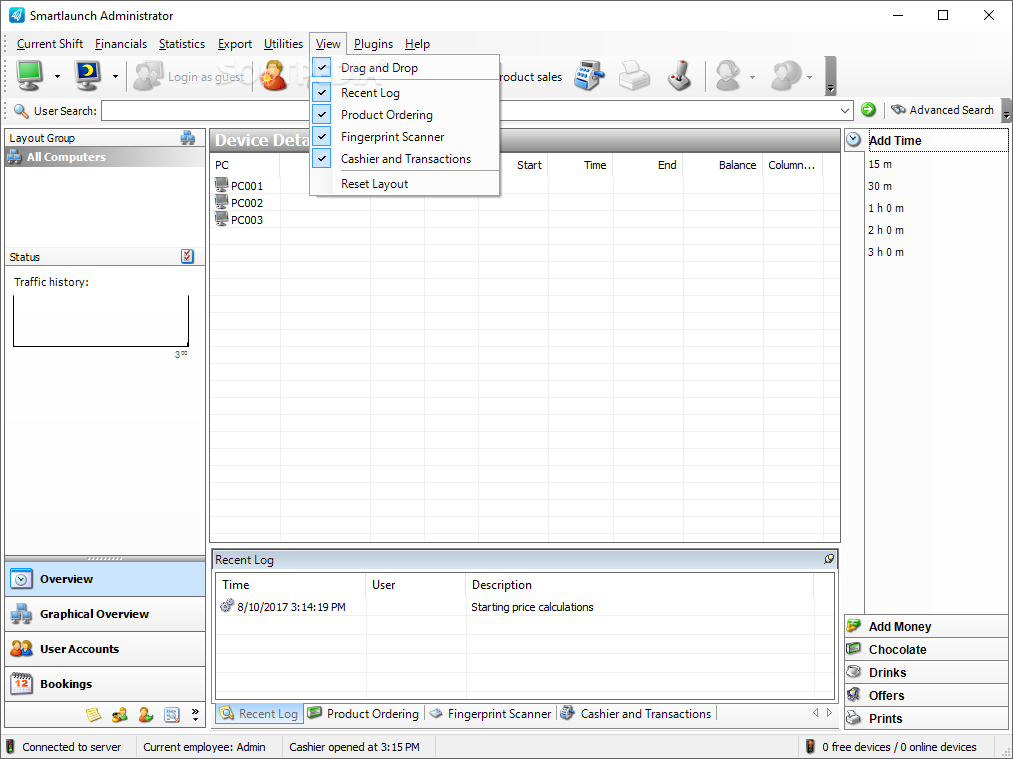Click the log viewer icon in navigation strip
This screenshot has height=759, width=1013.
click(172, 714)
